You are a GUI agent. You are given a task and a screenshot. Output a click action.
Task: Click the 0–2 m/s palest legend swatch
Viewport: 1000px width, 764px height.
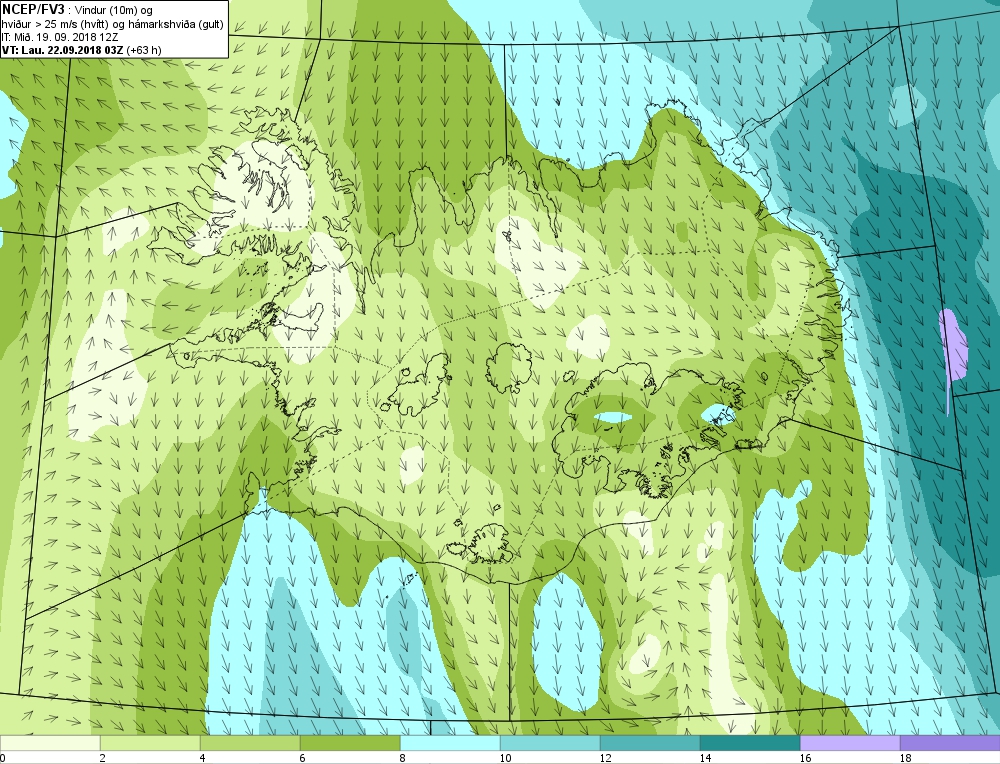[50, 743]
